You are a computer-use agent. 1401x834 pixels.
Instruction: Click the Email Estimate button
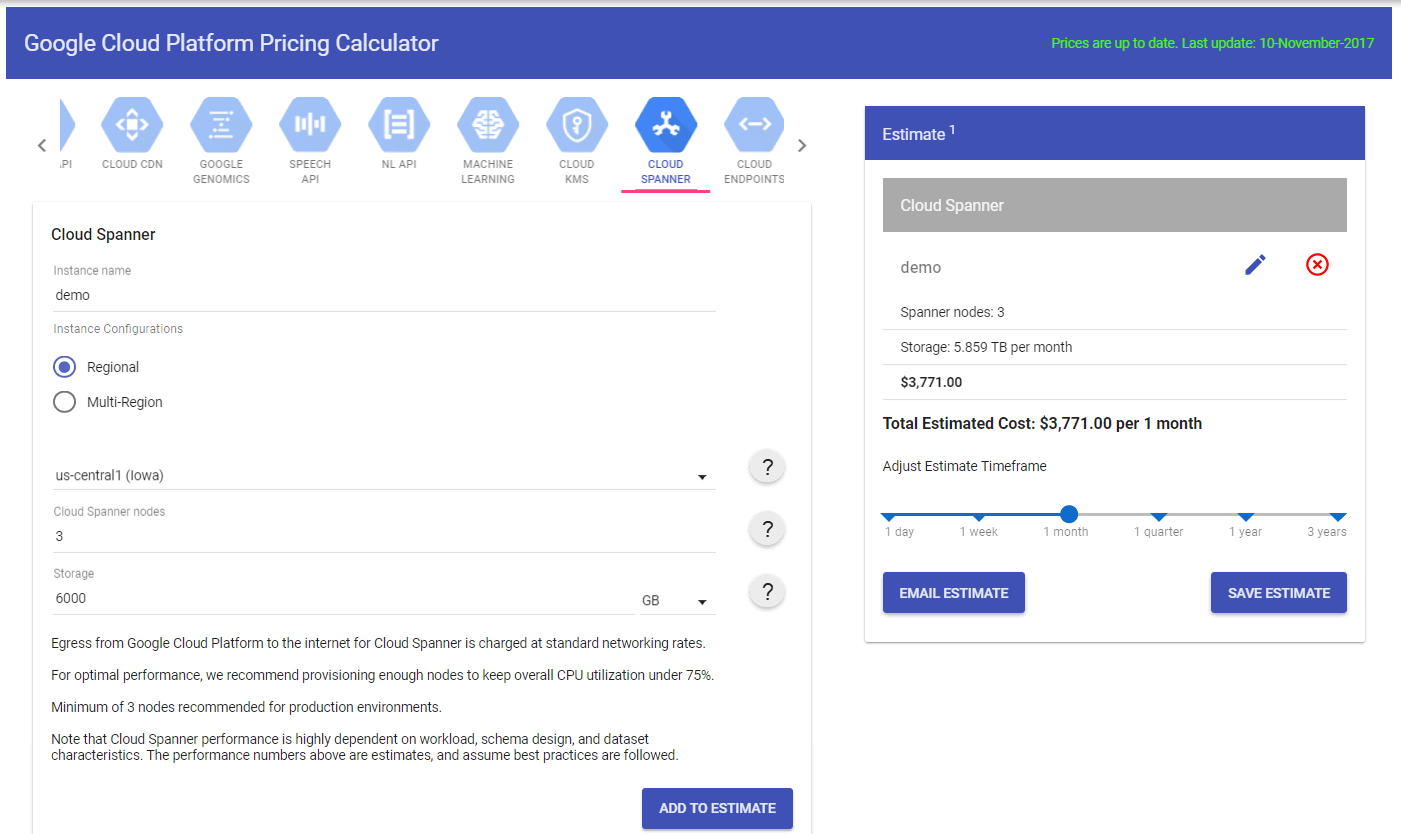954,593
